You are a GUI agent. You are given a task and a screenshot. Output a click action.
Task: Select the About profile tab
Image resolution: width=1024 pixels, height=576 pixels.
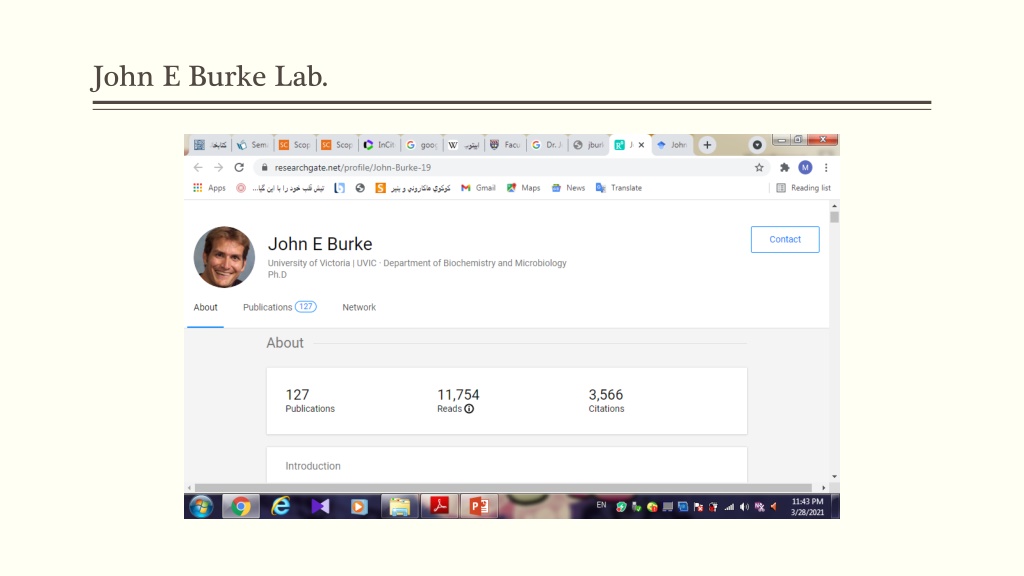coord(205,308)
